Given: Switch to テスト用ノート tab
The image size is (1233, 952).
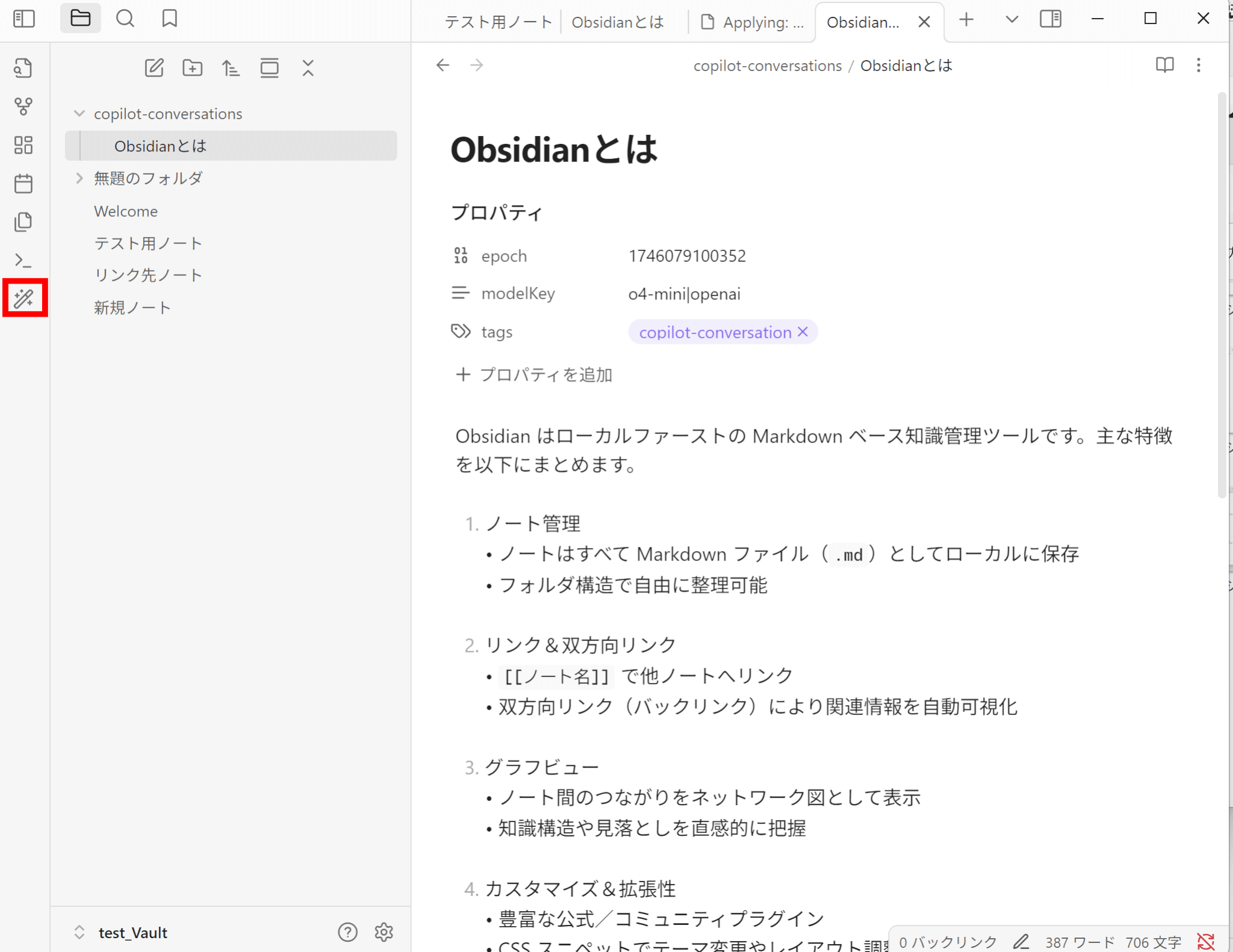Looking at the screenshot, I should (x=498, y=22).
